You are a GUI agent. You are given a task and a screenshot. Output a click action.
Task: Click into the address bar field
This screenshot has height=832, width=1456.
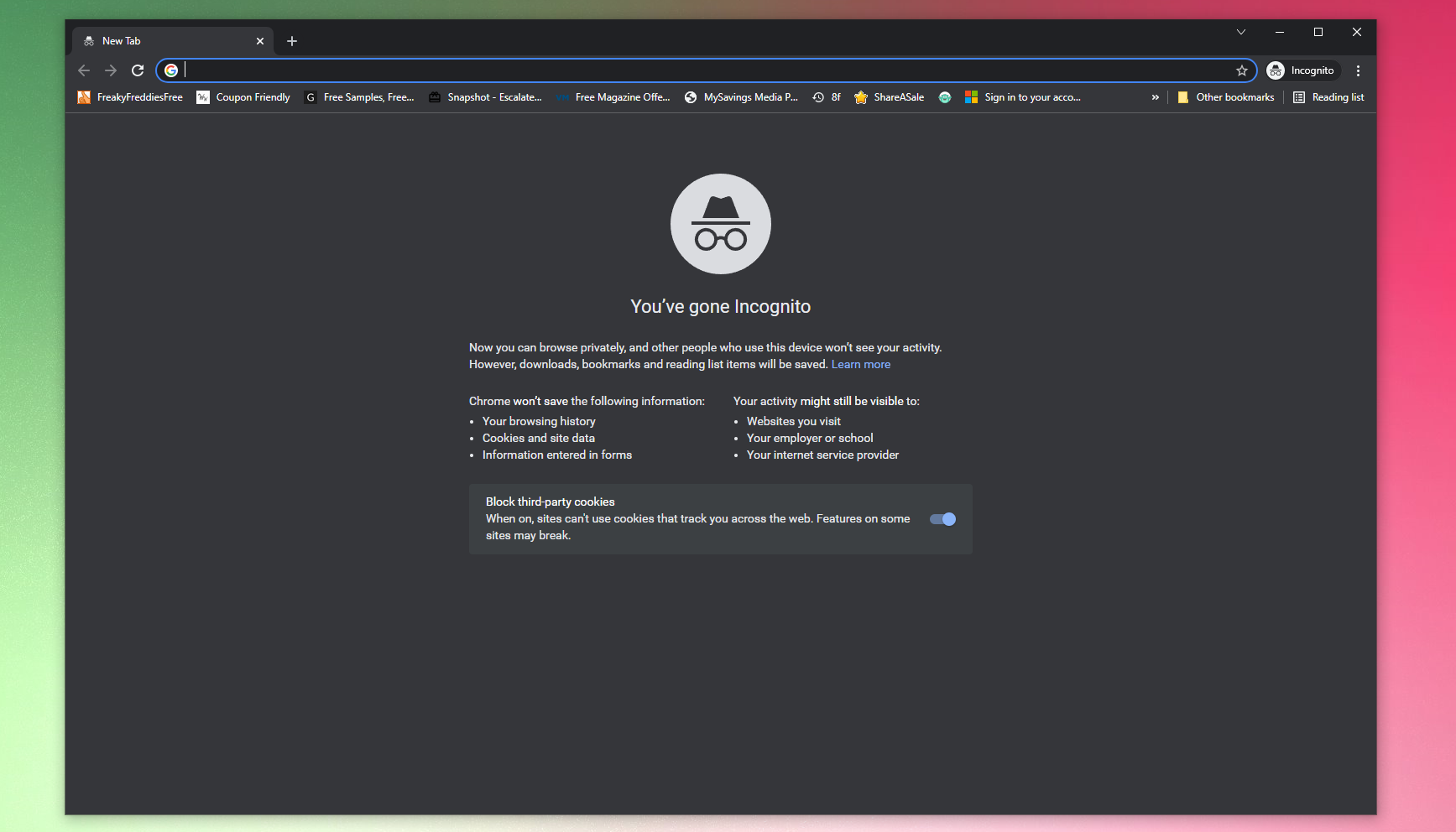[x=705, y=70]
